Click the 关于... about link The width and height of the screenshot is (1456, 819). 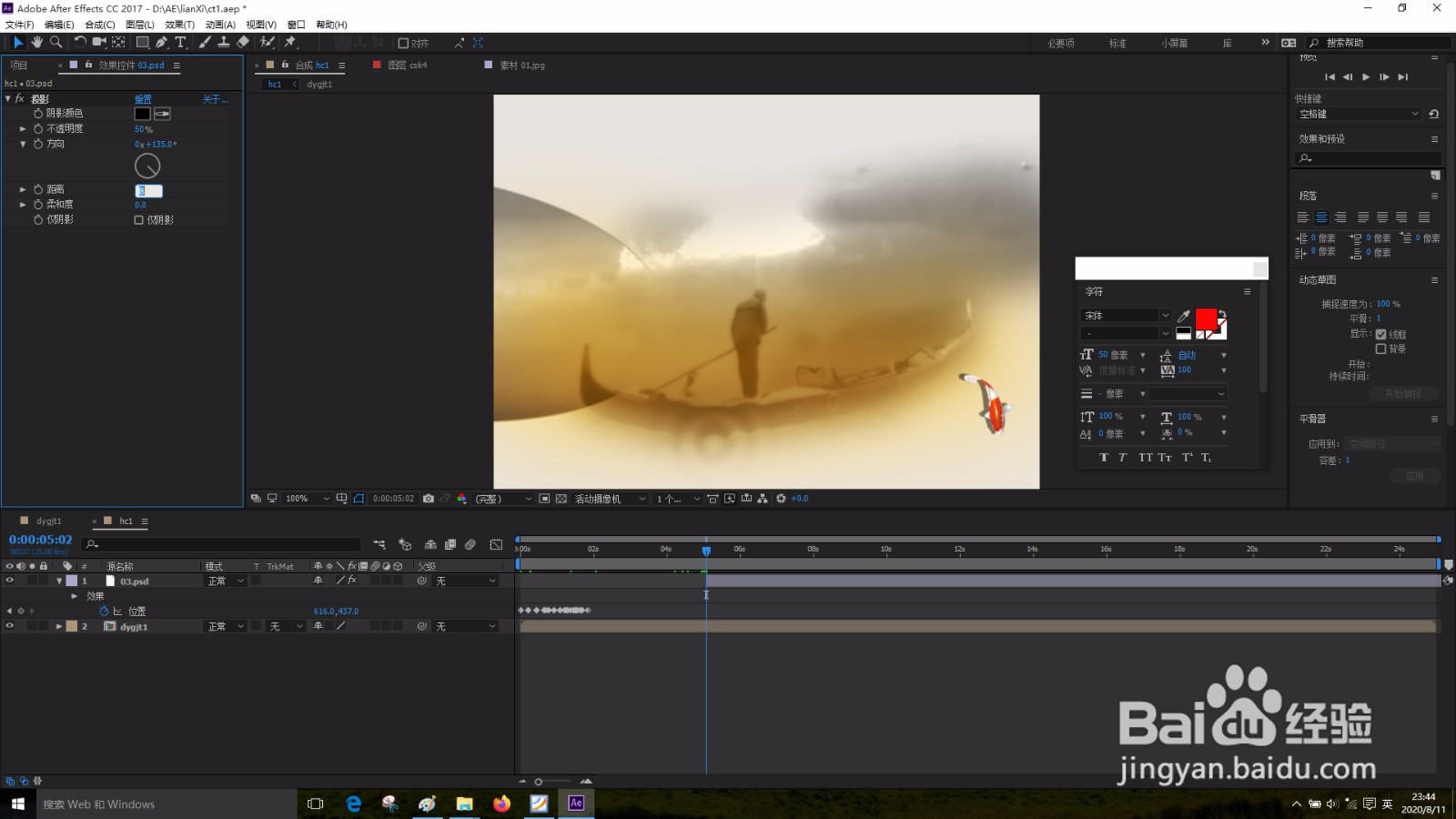(216, 99)
